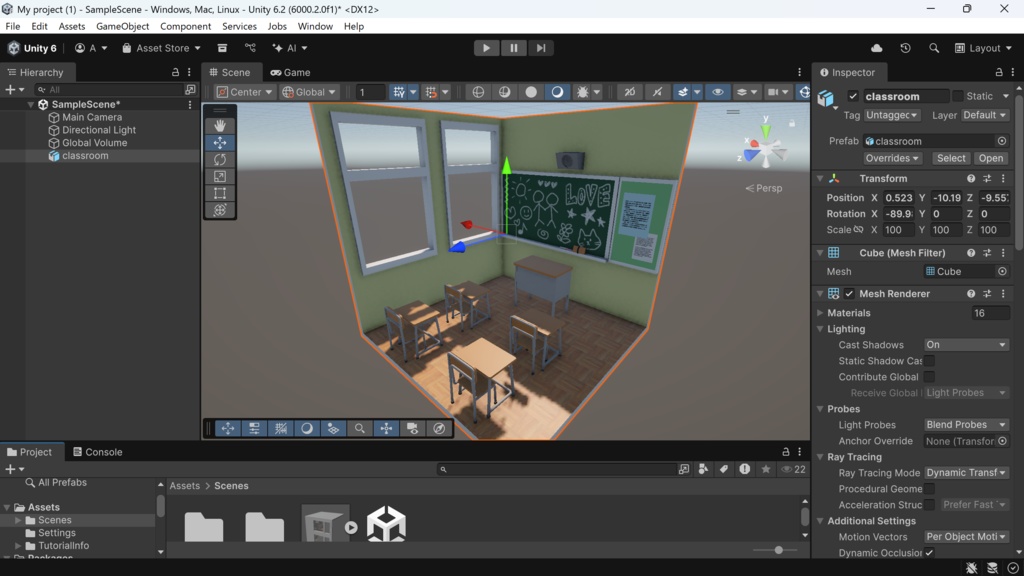Toggle the Static checkbox

957,96
